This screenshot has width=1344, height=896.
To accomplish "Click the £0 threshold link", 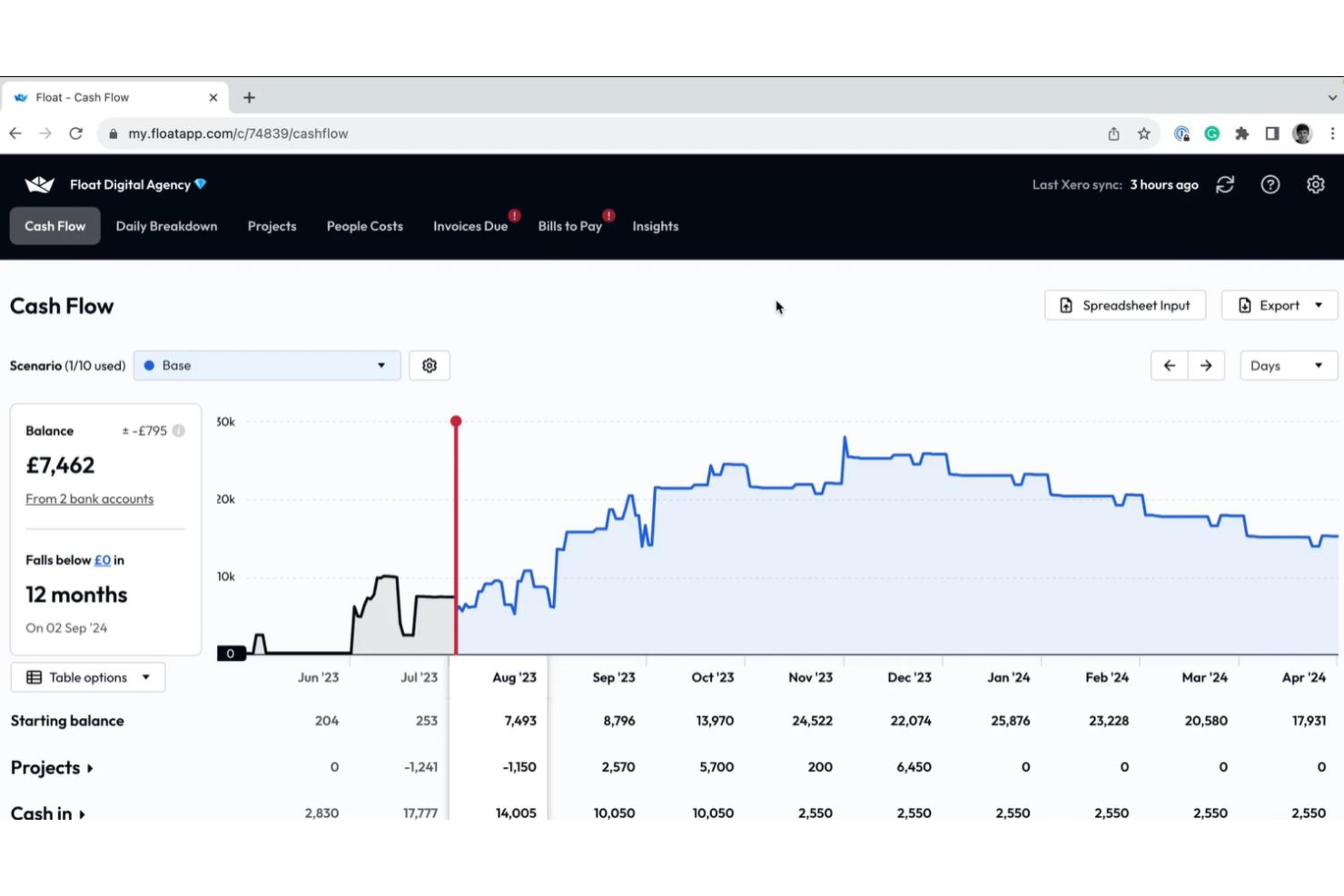I will pyautogui.click(x=103, y=560).
